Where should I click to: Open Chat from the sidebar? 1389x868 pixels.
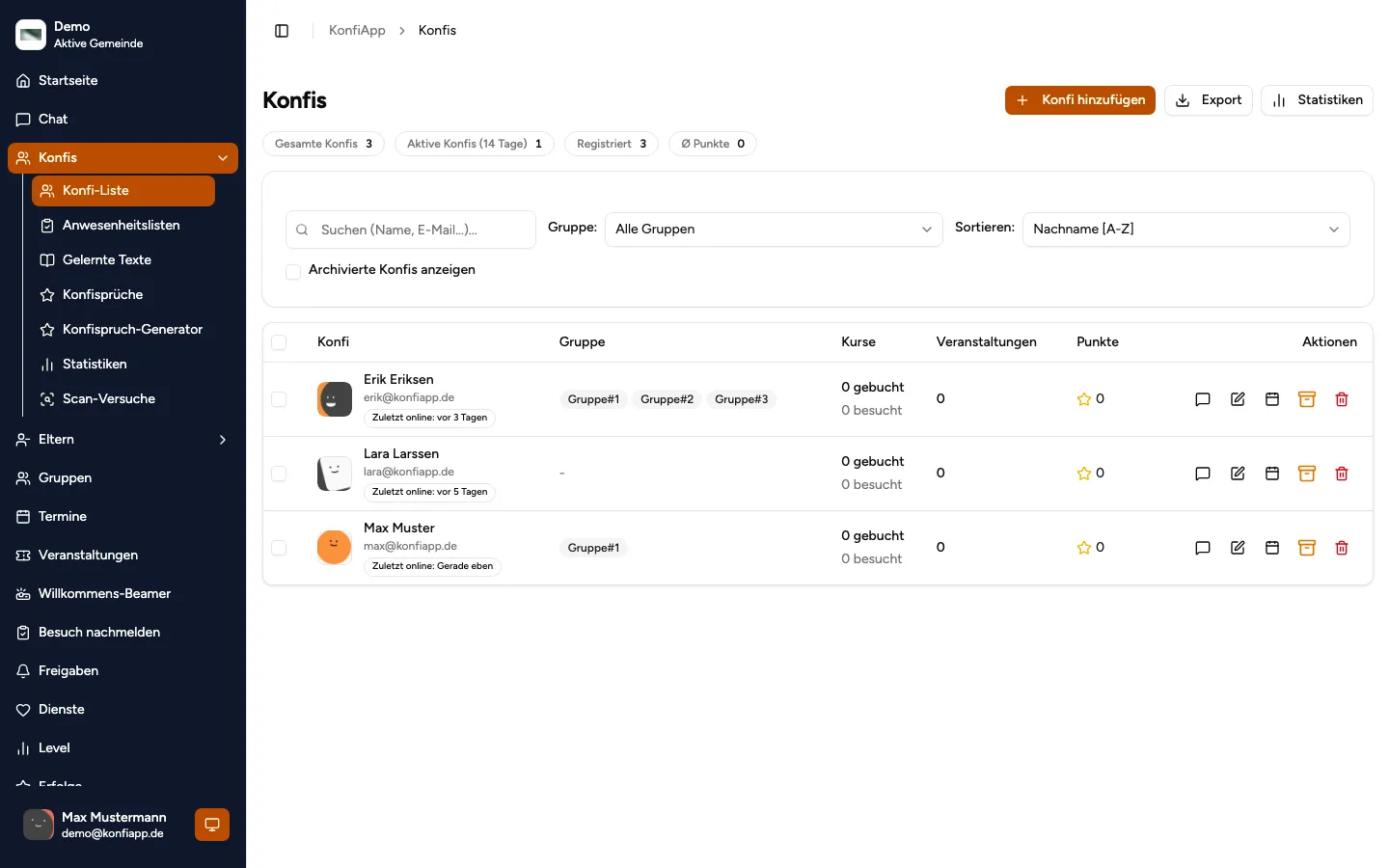click(123, 120)
